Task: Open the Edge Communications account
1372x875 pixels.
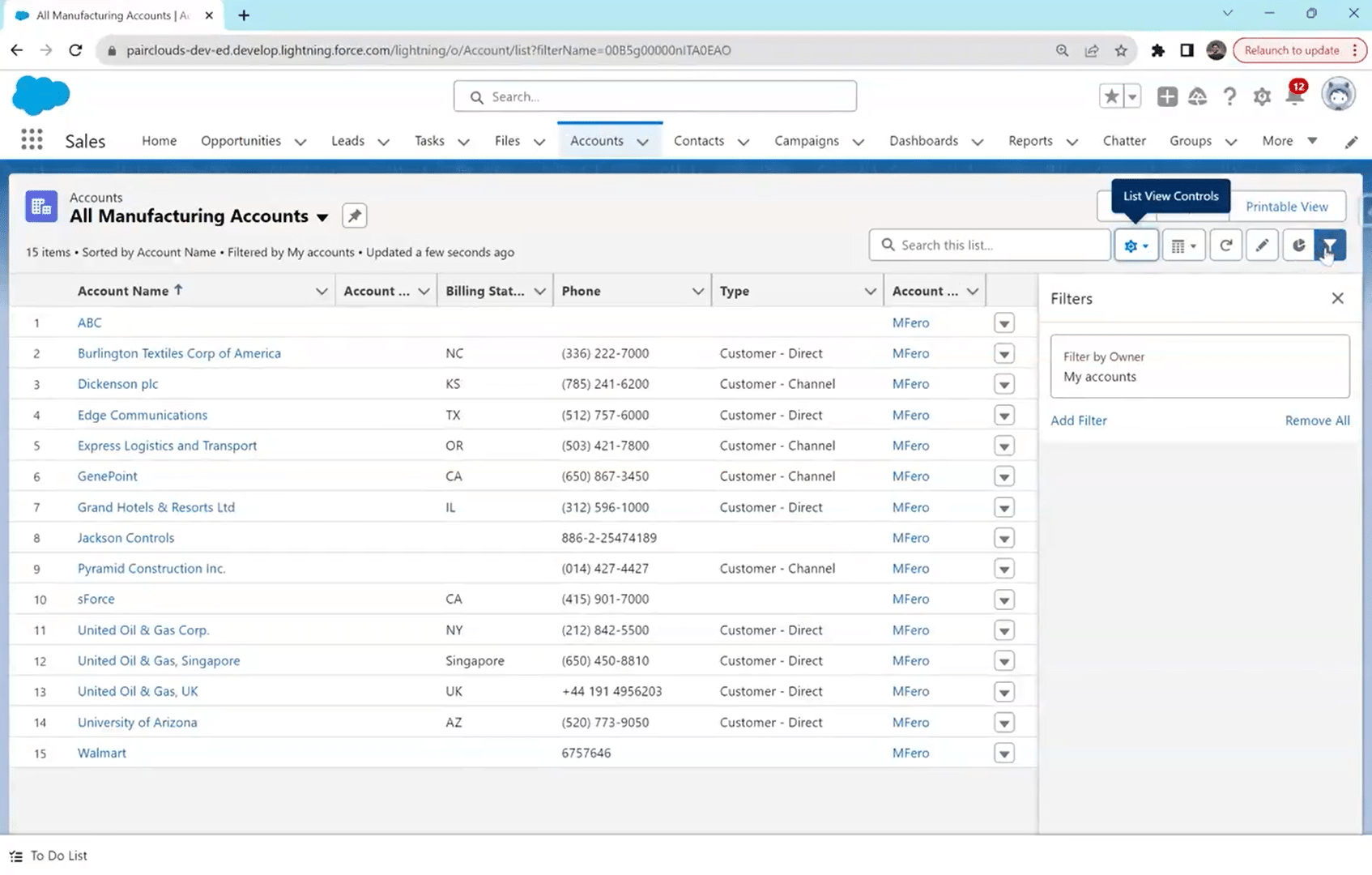Action: pos(143,415)
